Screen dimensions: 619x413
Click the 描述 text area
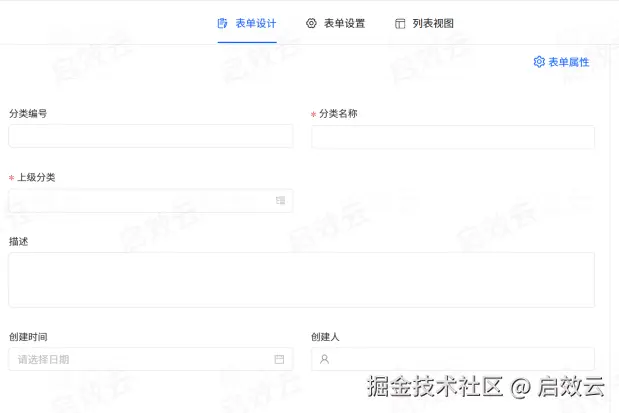[302, 280]
